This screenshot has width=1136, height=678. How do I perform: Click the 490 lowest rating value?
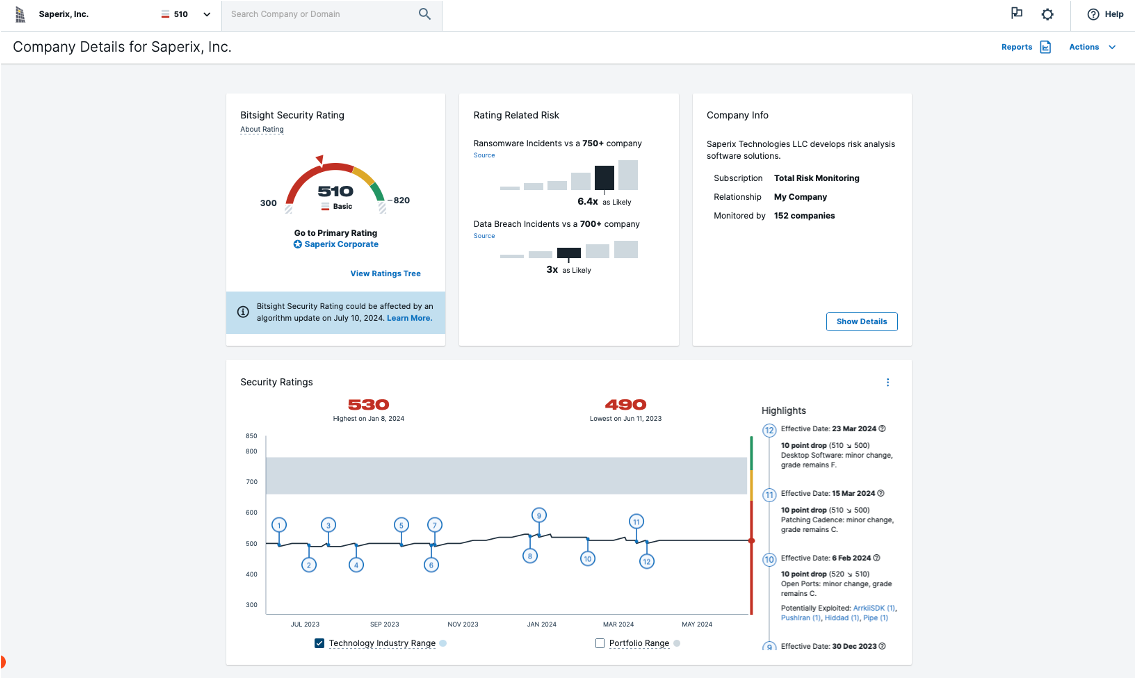(x=625, y=405)
